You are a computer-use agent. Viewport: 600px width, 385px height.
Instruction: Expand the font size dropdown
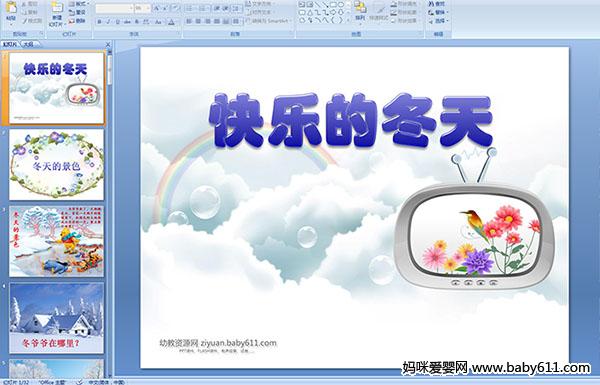click(x=148, y=8)
